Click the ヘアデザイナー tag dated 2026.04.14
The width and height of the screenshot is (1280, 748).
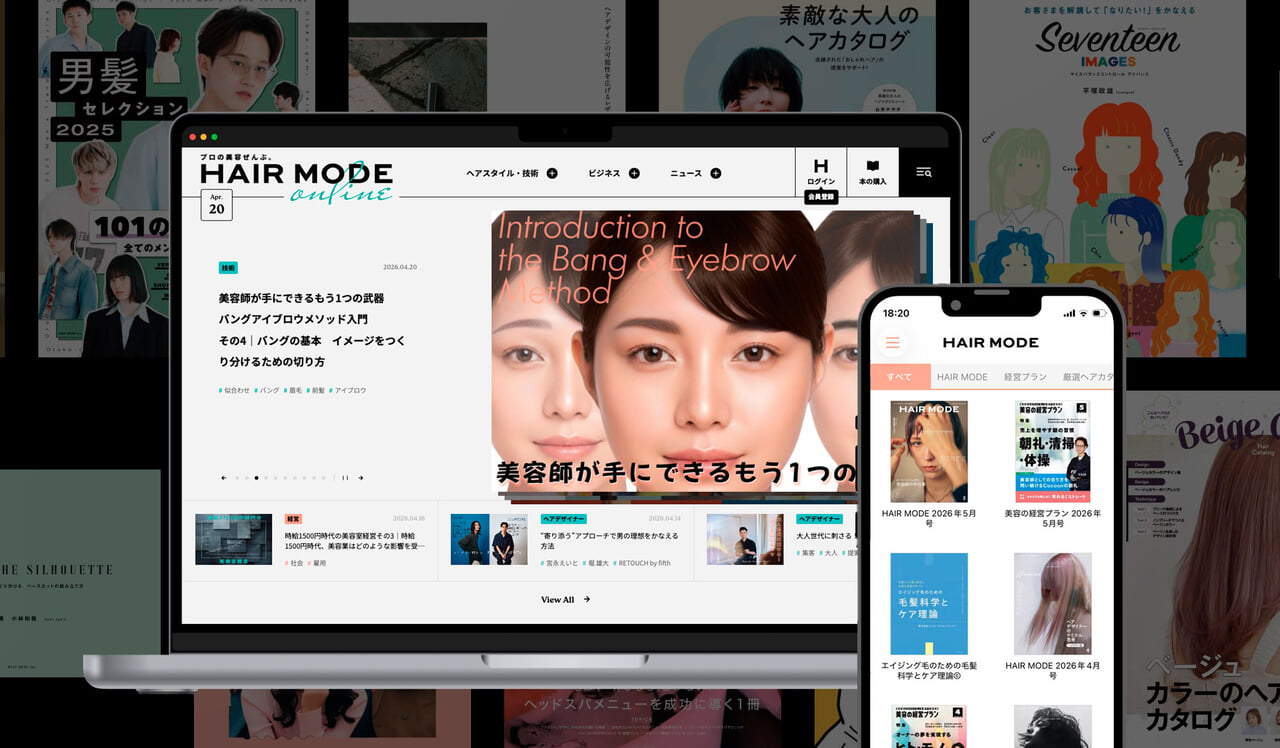click(564, 519)
